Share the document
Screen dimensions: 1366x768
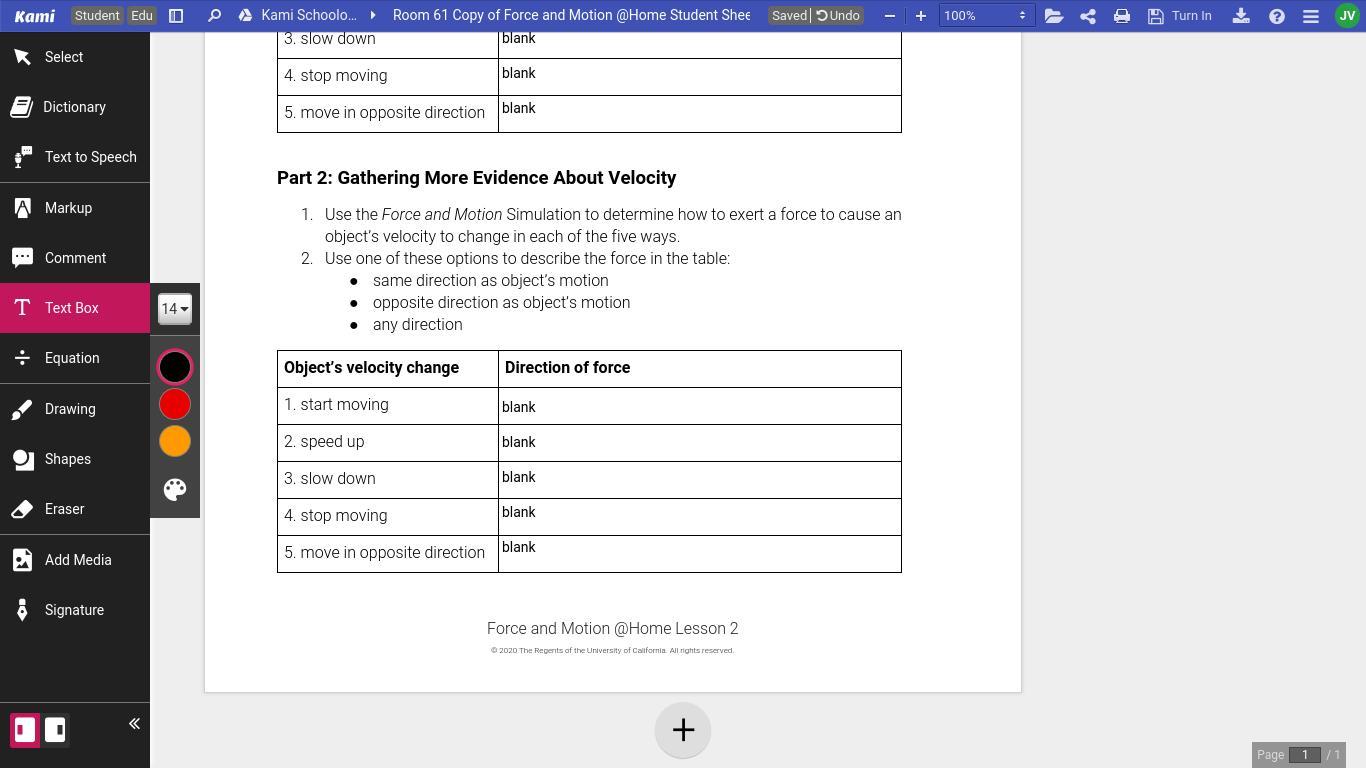tap(1088, 16)
